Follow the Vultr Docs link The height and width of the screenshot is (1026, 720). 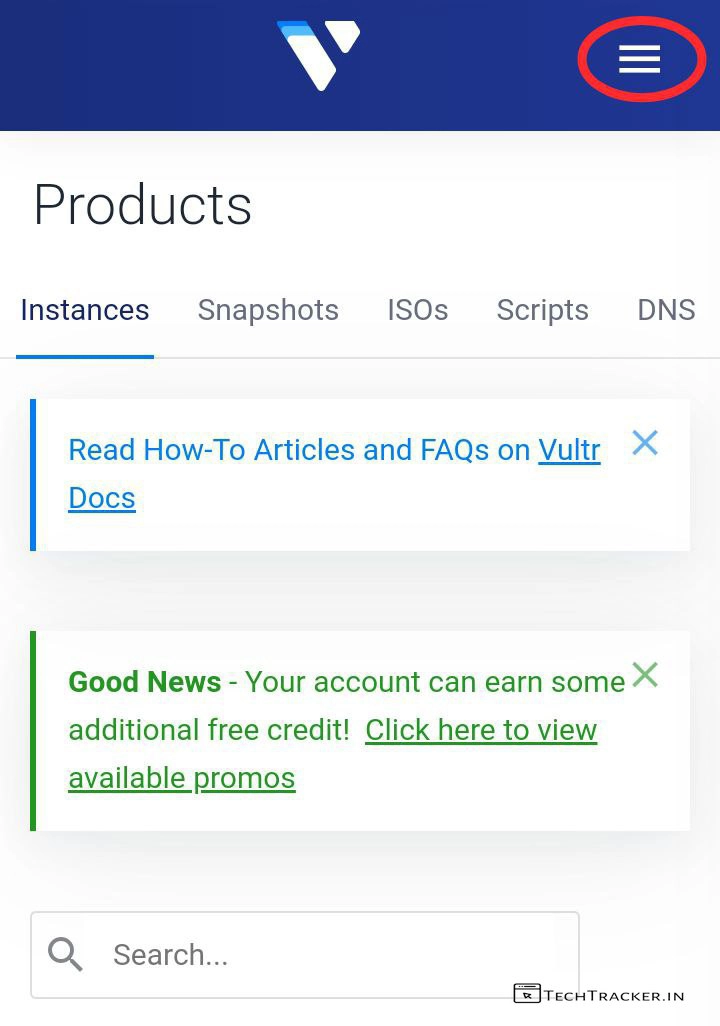pos(569,451)
